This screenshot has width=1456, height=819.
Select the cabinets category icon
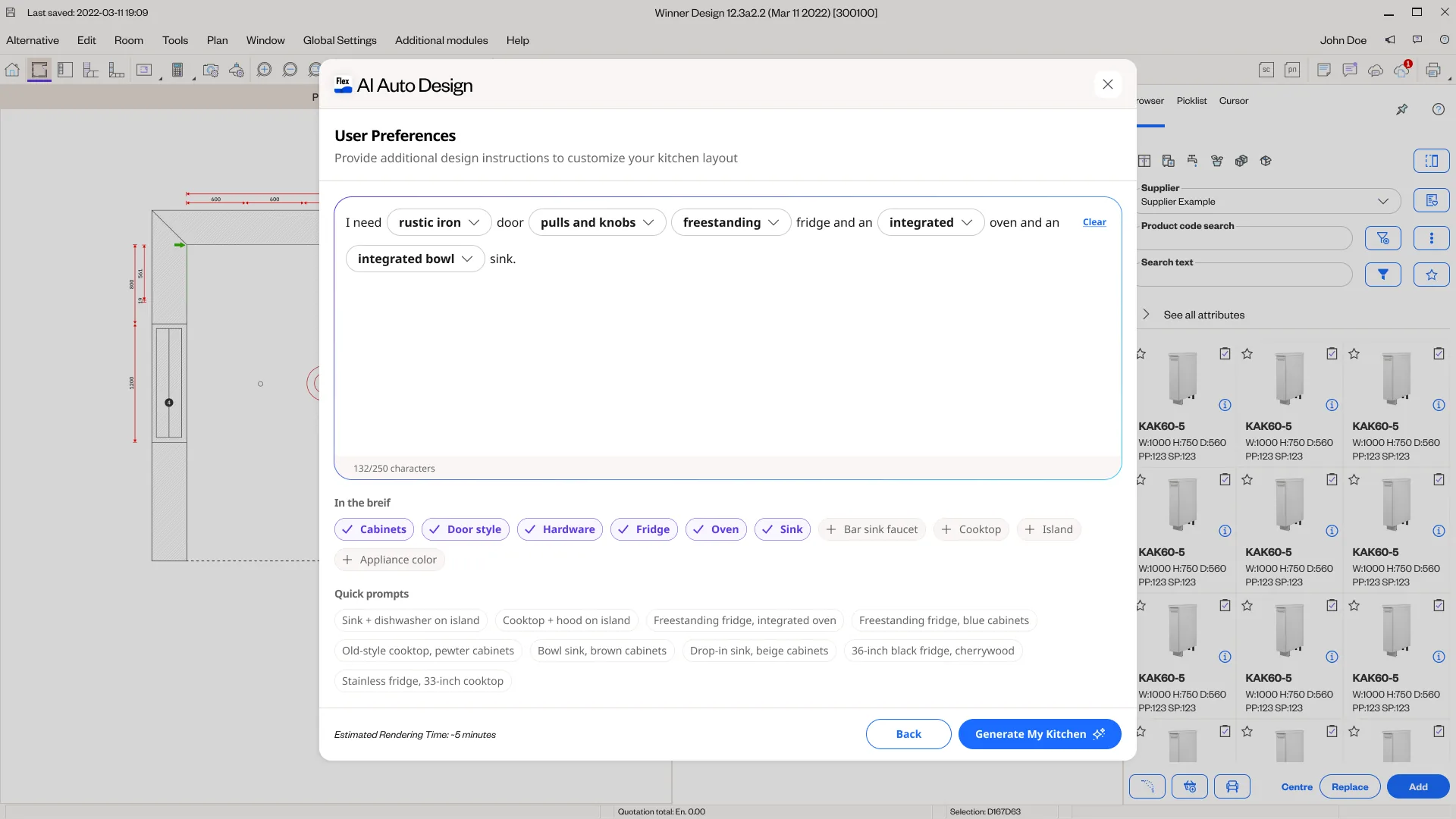1144,161
